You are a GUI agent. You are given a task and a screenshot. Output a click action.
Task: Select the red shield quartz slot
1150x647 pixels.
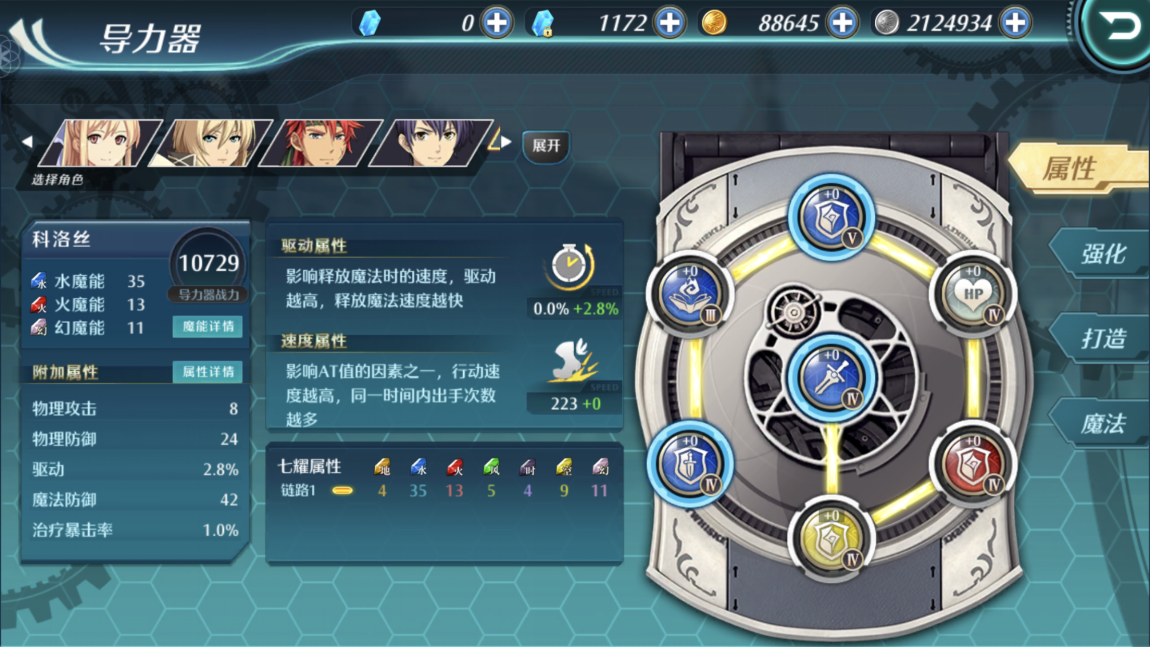click(x=972, y=464)
